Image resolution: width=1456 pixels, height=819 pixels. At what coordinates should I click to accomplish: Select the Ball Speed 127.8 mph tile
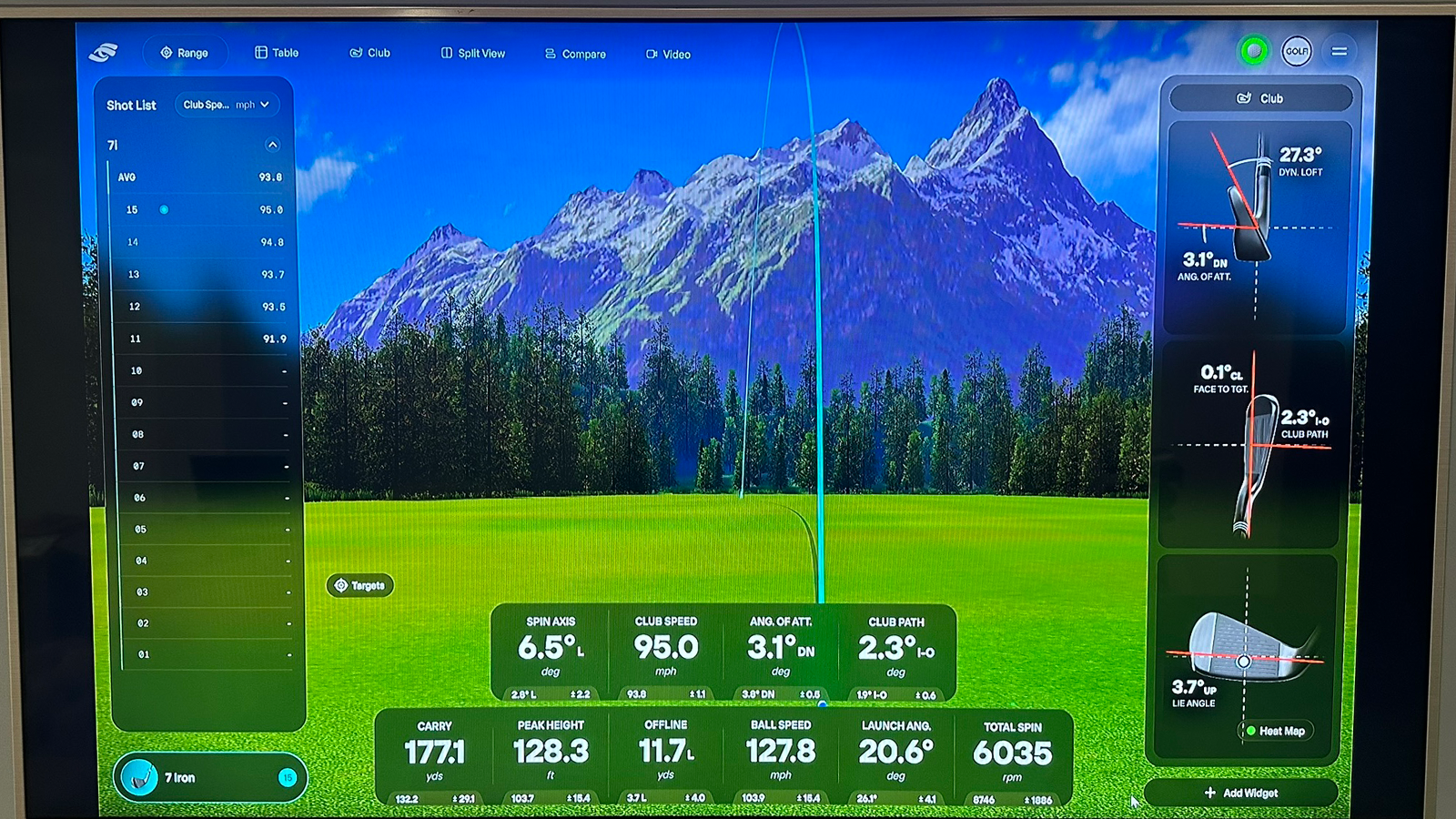point(781,758)
